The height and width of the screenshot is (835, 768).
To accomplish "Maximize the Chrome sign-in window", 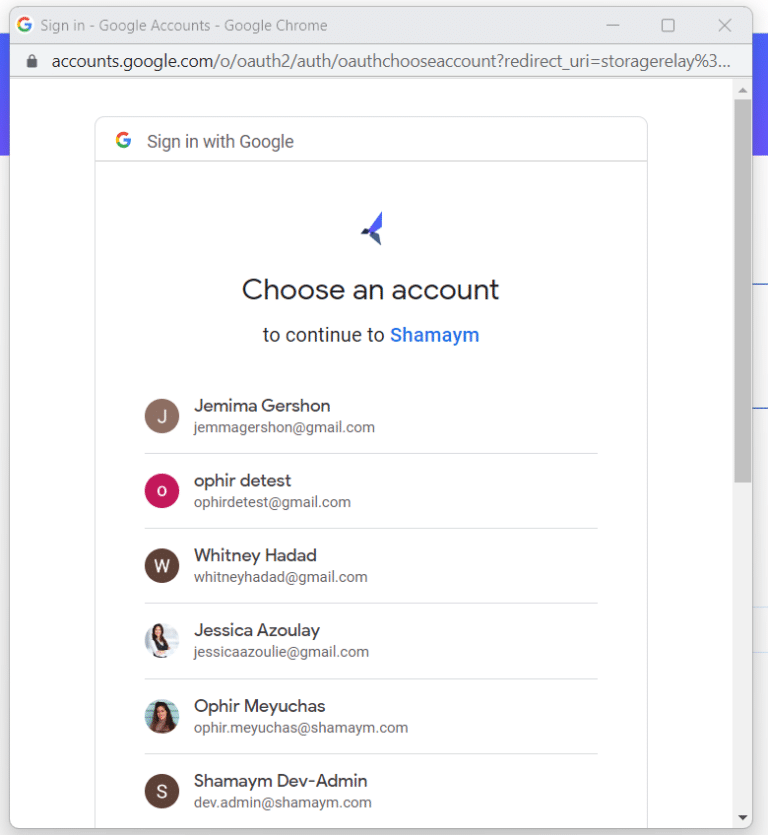I will coord(668,25).
